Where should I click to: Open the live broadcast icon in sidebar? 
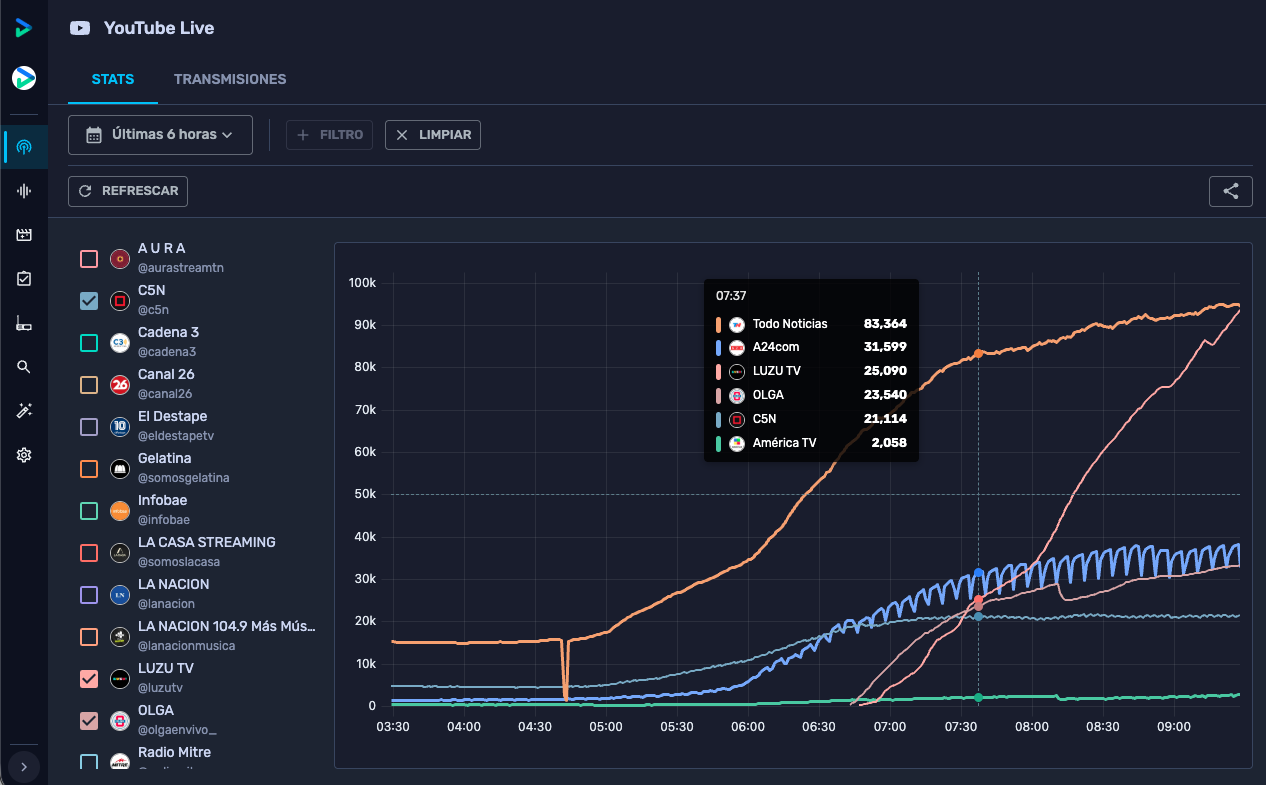click(24, 148)
